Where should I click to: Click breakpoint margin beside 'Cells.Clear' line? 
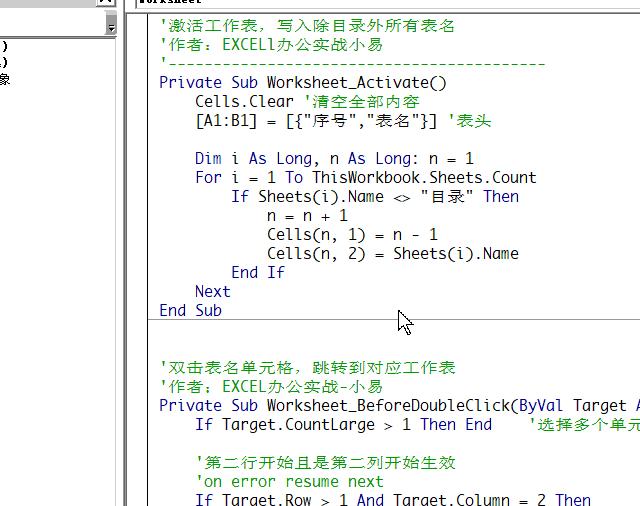pyautogui.click(x=138, y=102)
